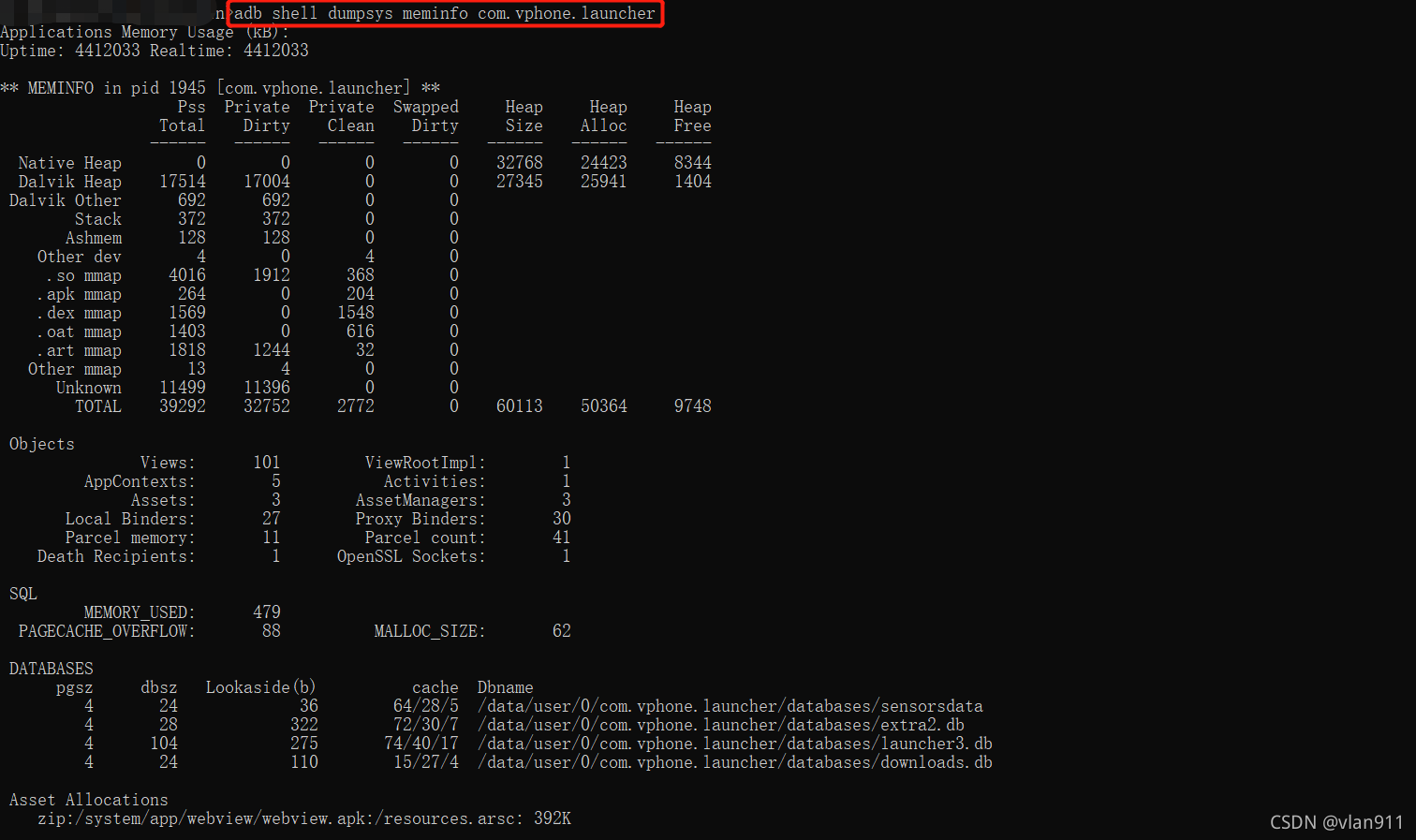This screenshot has height=840, width=1416.
Task: Select the '.dex mmap' row label
Action: click(80, 313)
